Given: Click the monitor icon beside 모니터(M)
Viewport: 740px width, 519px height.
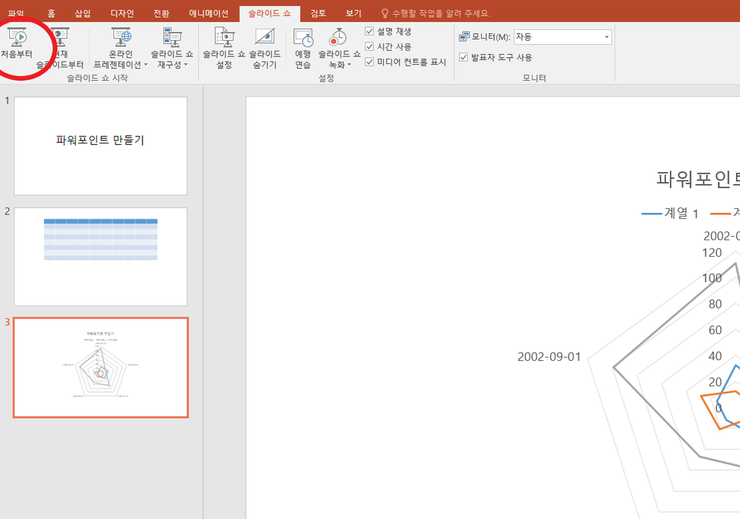Looking at the screenshot, I should click(x=464, y=36).
